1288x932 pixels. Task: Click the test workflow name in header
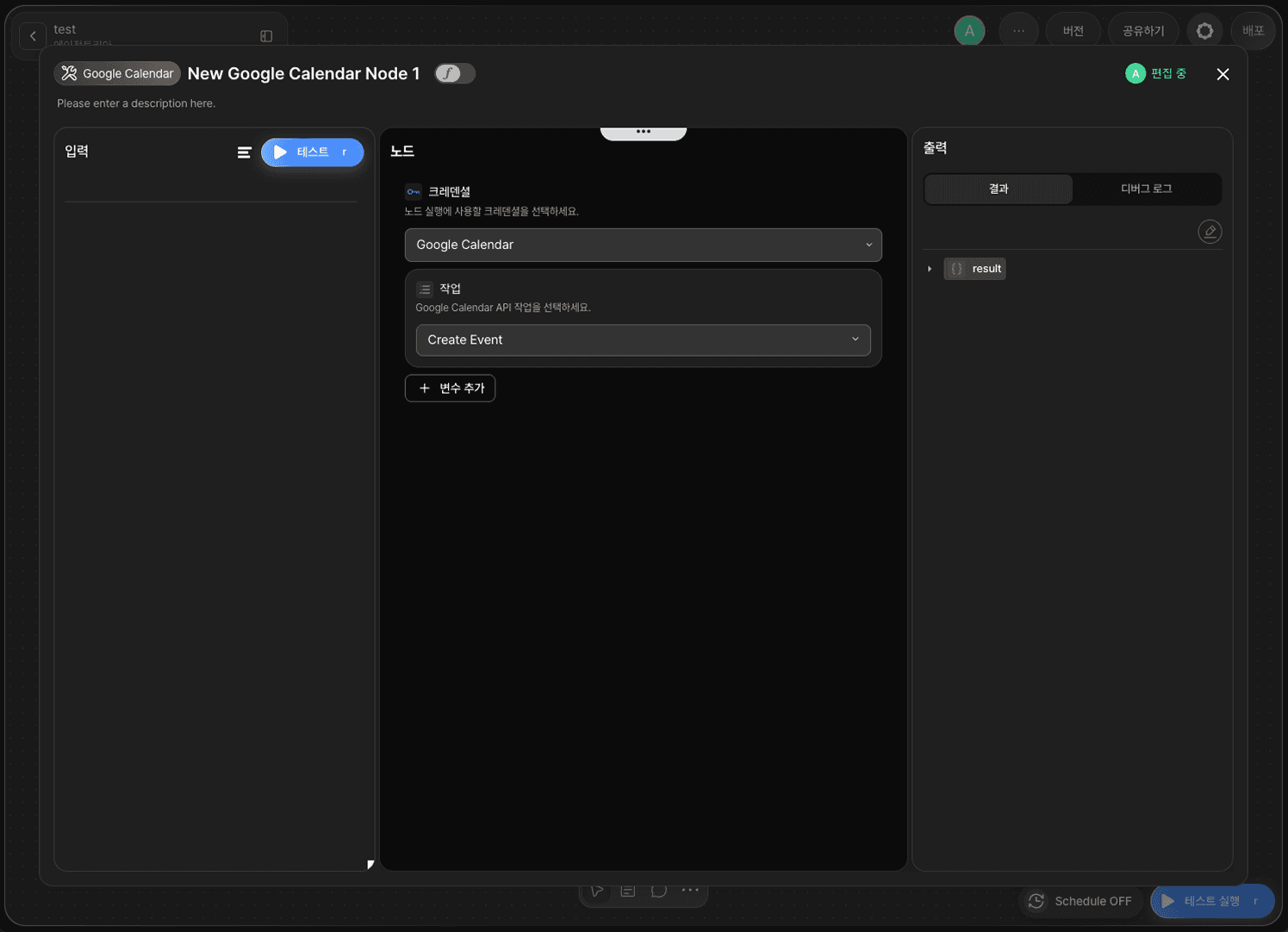(x=65, y=29)
